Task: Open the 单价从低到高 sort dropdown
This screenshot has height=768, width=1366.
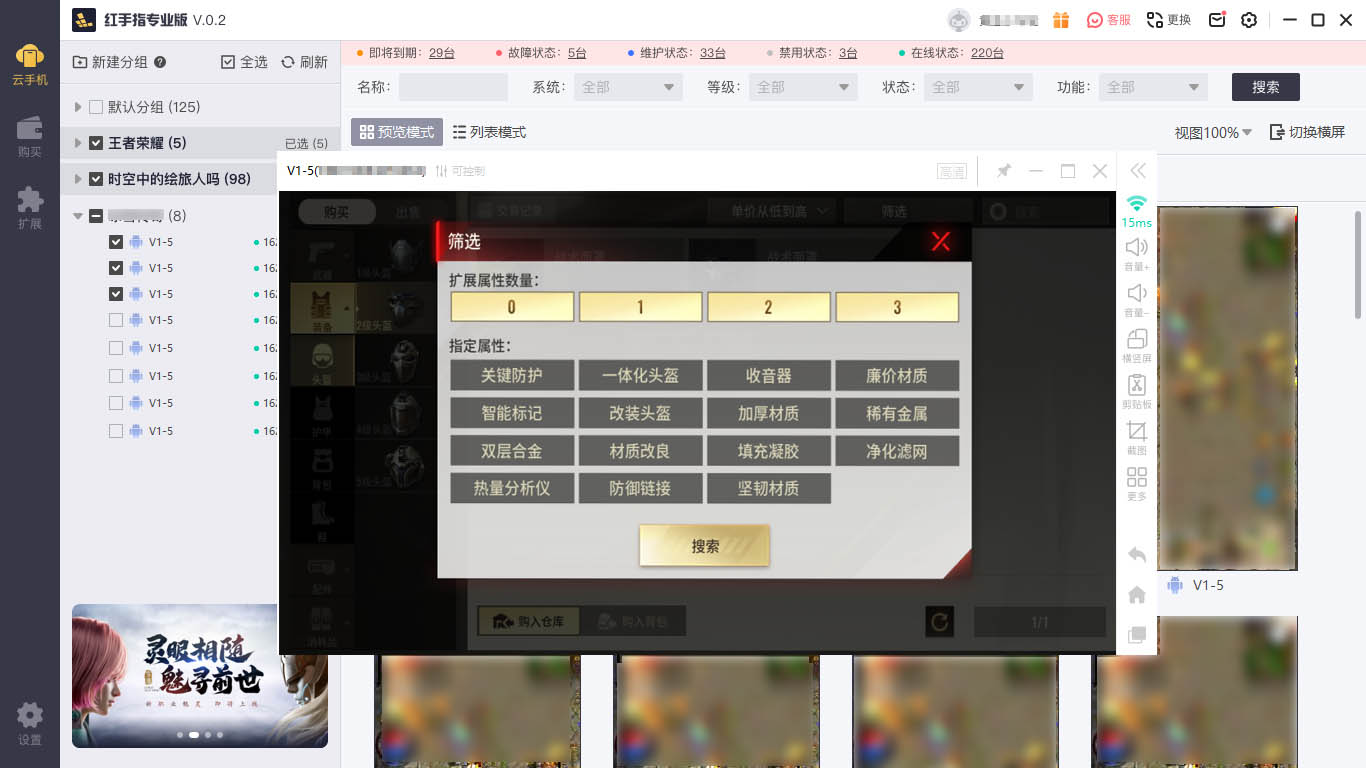Action: pyautogui.click(x=770, y=211)
